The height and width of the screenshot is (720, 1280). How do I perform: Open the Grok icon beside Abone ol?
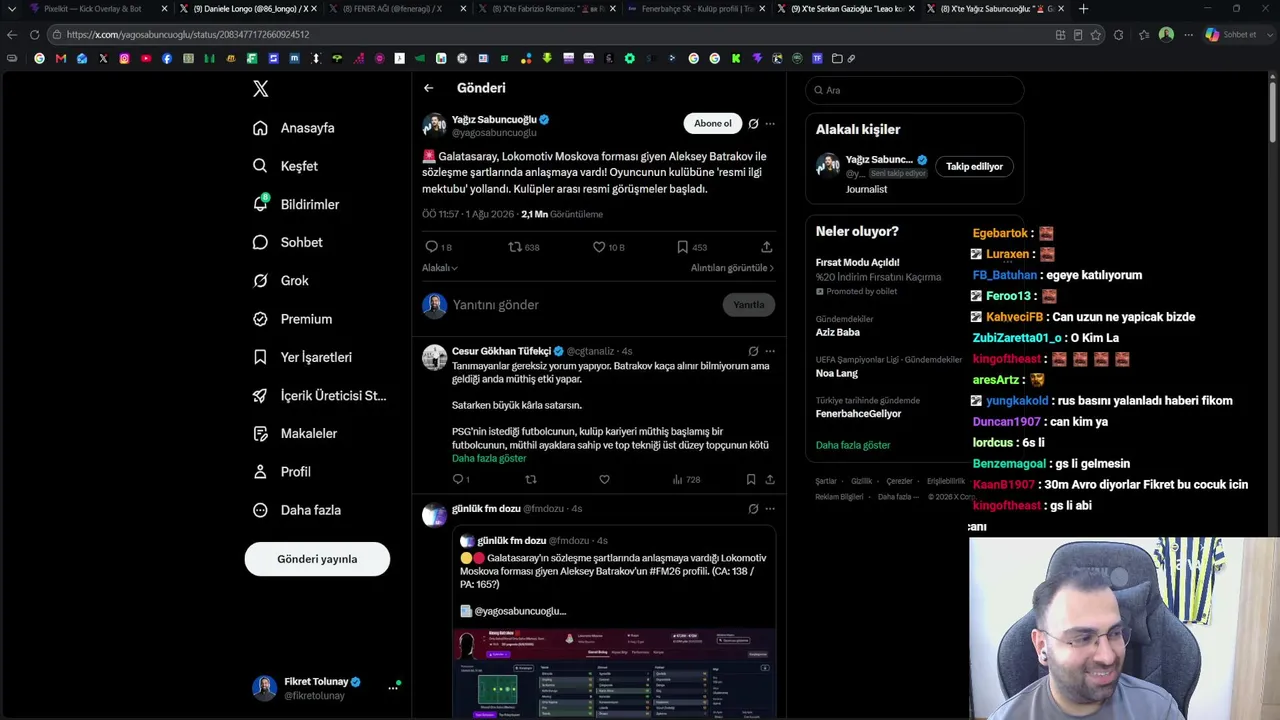point(753,124)
